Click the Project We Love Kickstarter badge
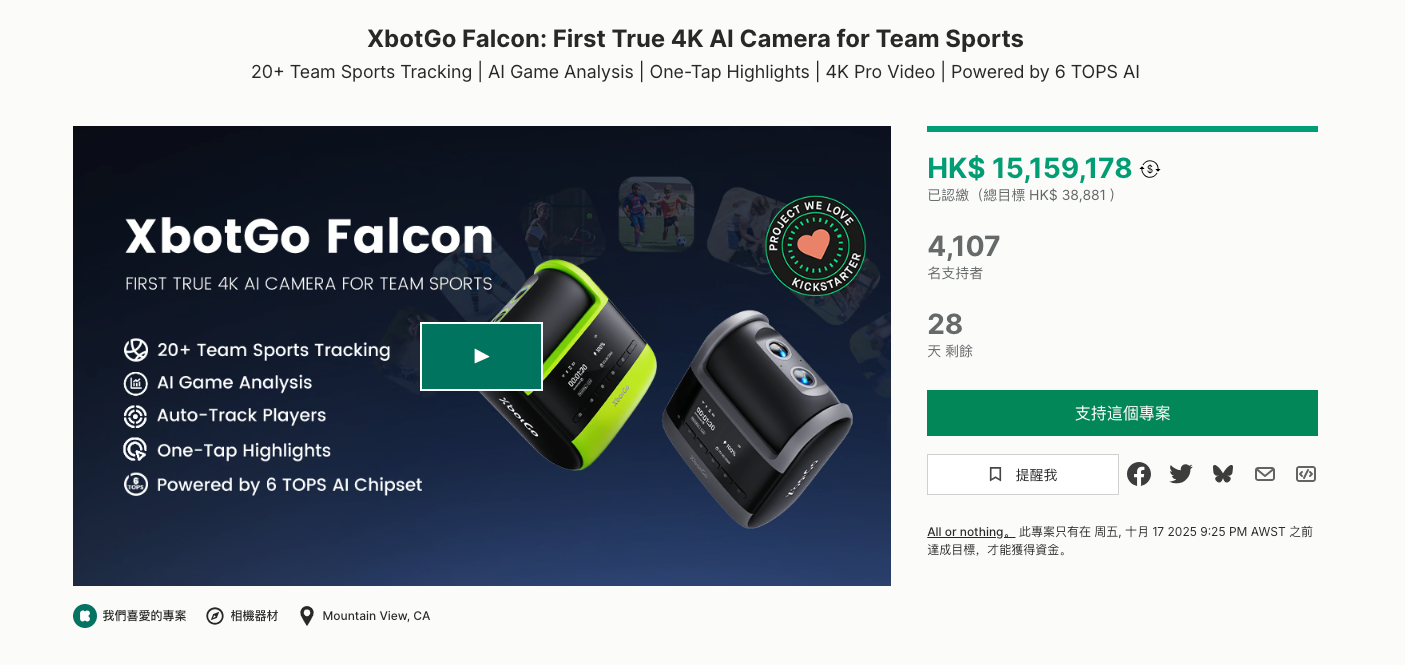 click(815, 246)
